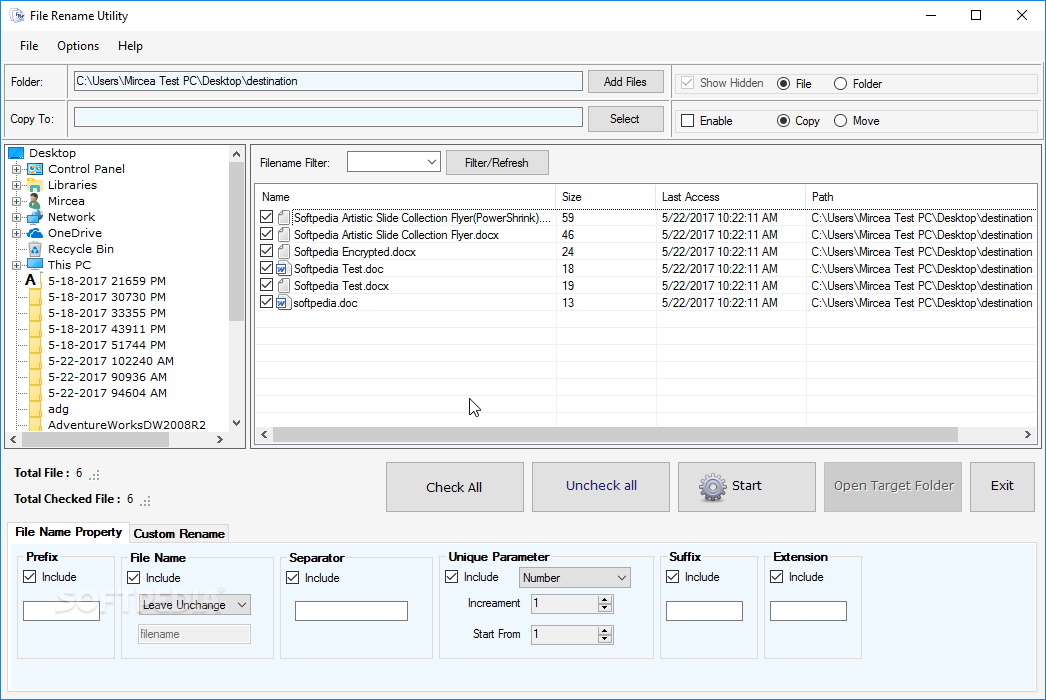Expand the Libraries tree node
This screenshot has width=1046, height=700.
16,186
